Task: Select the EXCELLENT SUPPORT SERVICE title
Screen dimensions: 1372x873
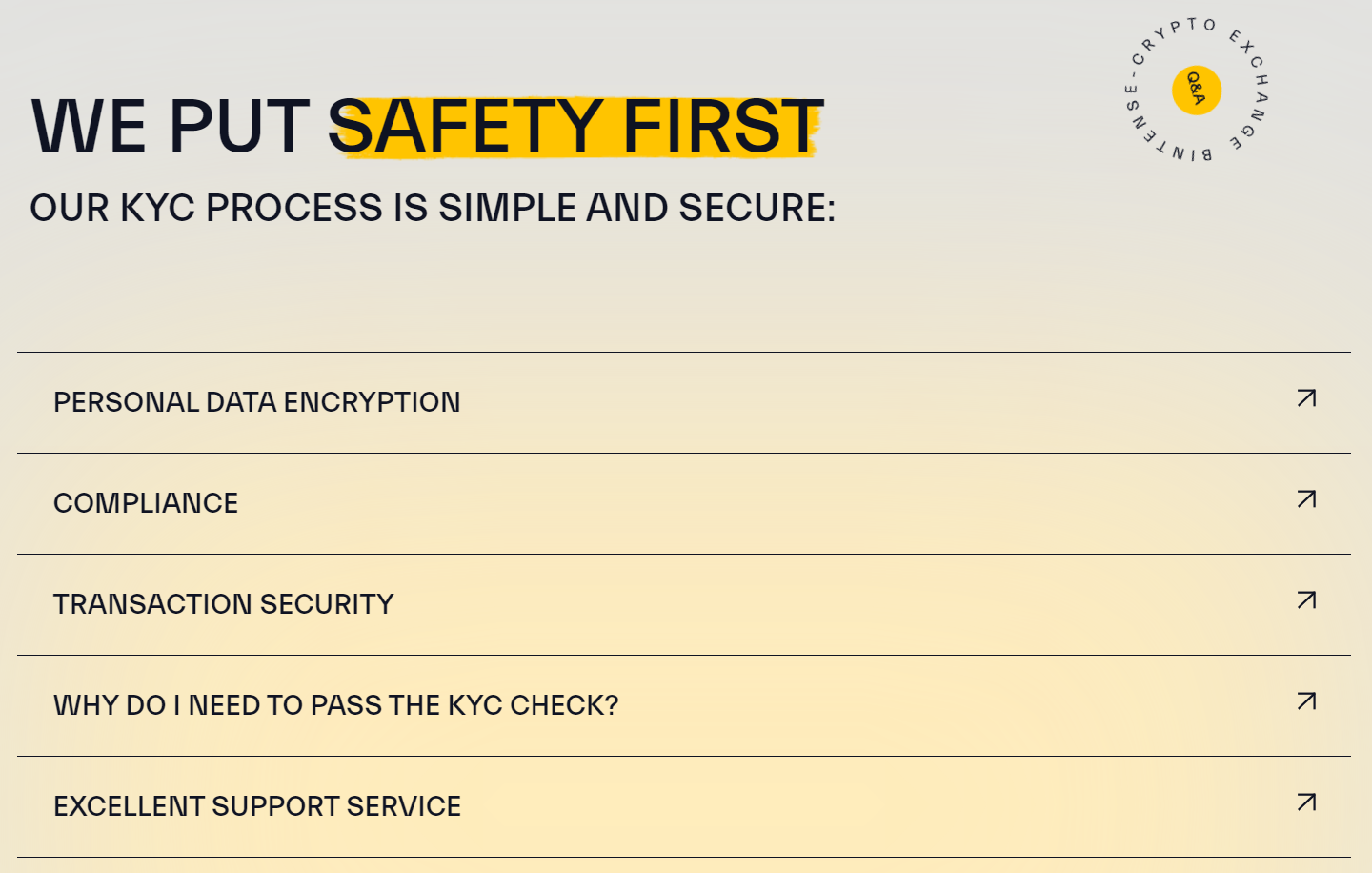Action: 257,806
